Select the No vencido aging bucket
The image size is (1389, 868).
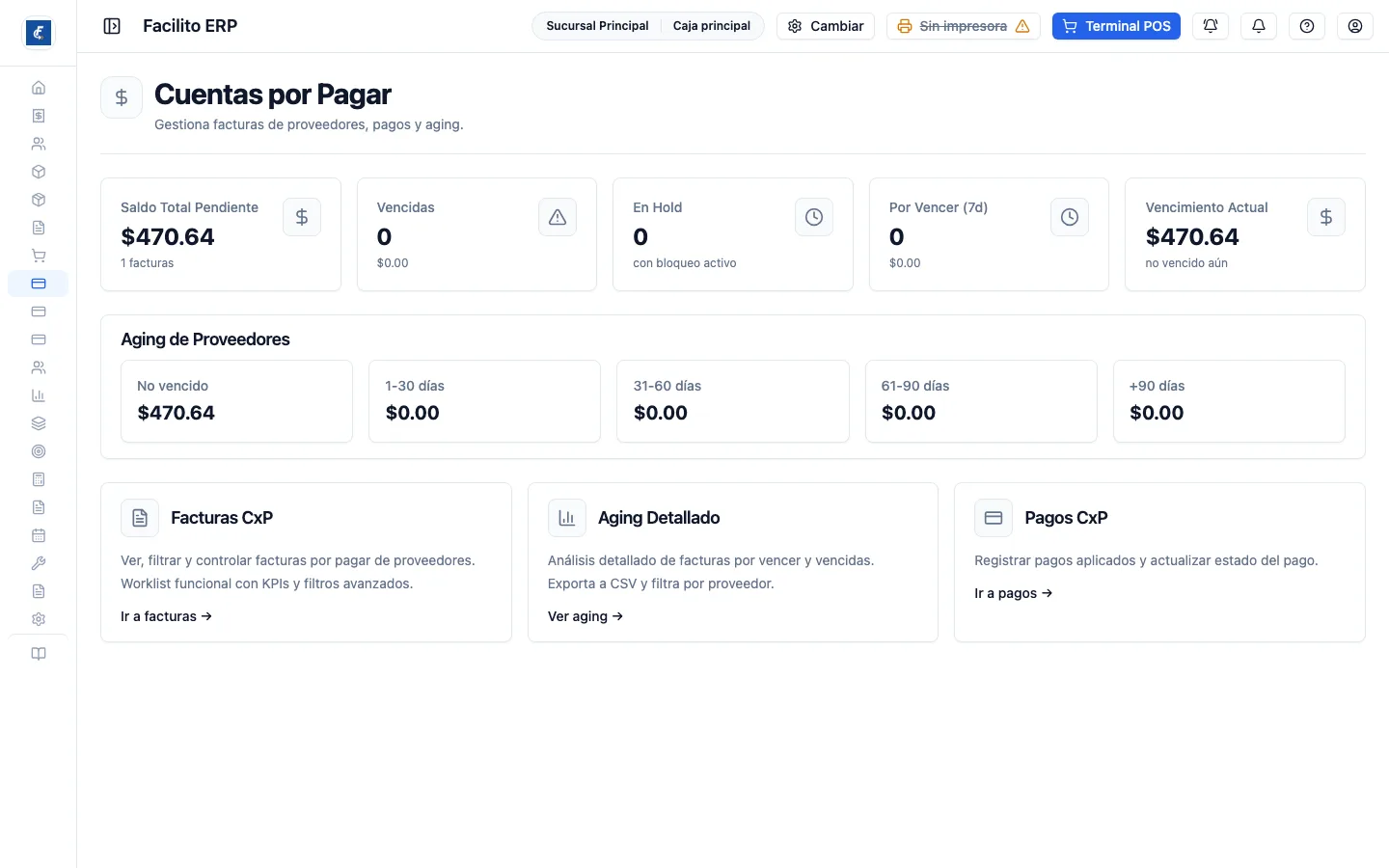(x=236, y=401)
